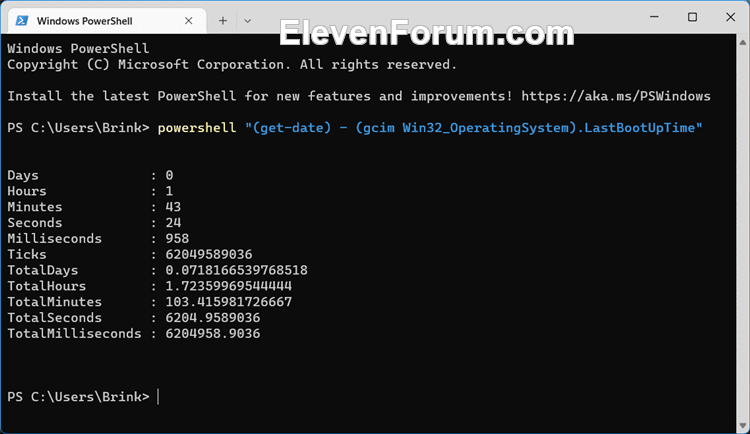Minimize the terminal window
The width and height of the screenshot is (750, 434).
point(654,17)
